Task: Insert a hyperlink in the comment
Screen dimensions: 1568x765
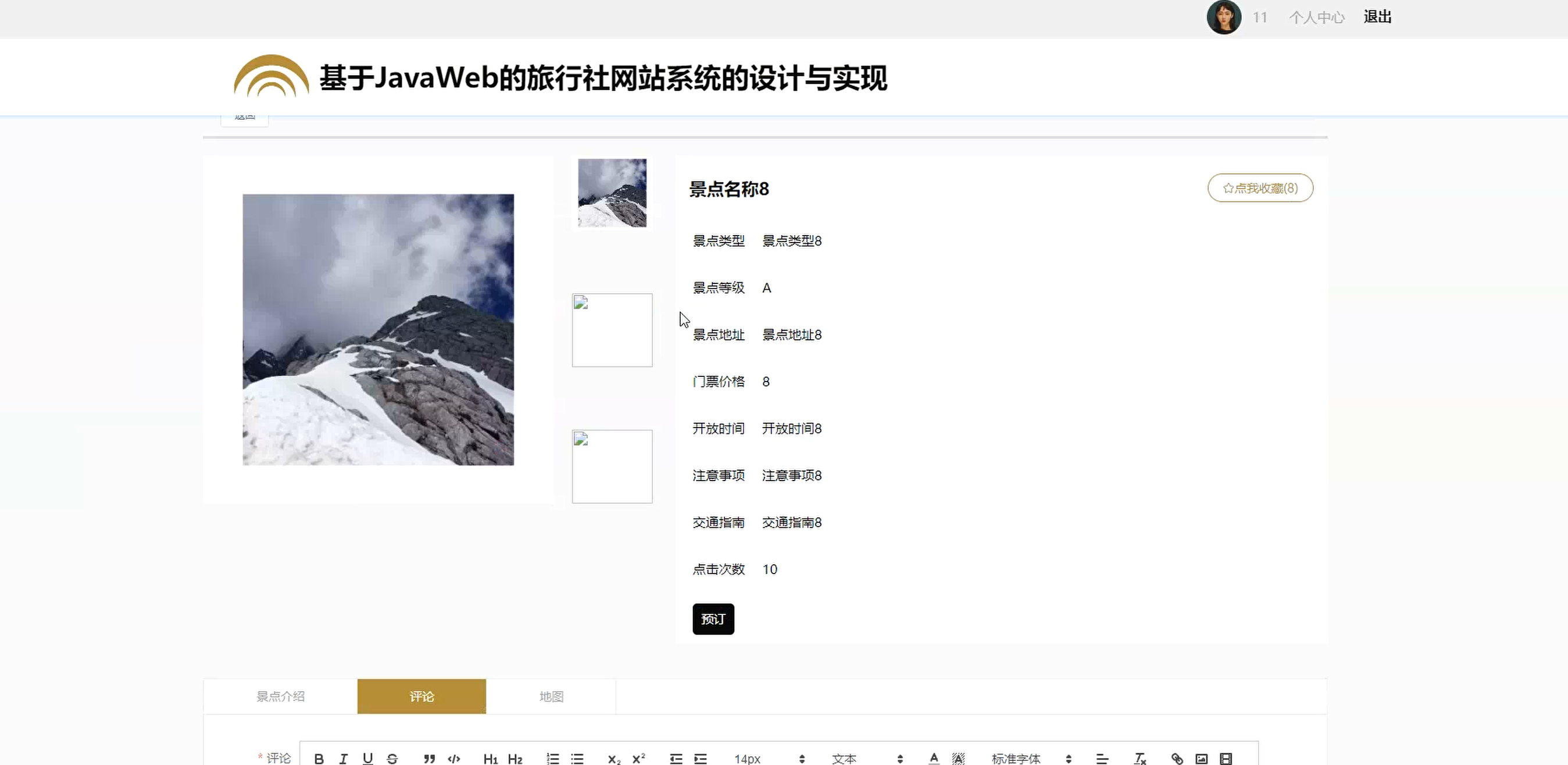Action: coord(1177,758)
